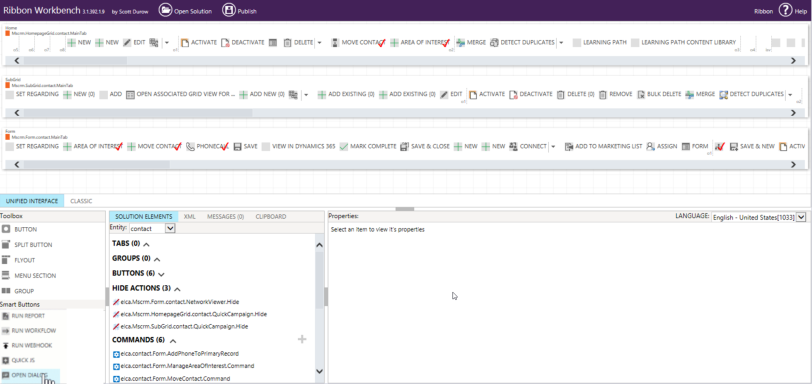Click right arrow of Home ribbon scrollbar
Screen dimensions: 812x384
coord(793,61)
